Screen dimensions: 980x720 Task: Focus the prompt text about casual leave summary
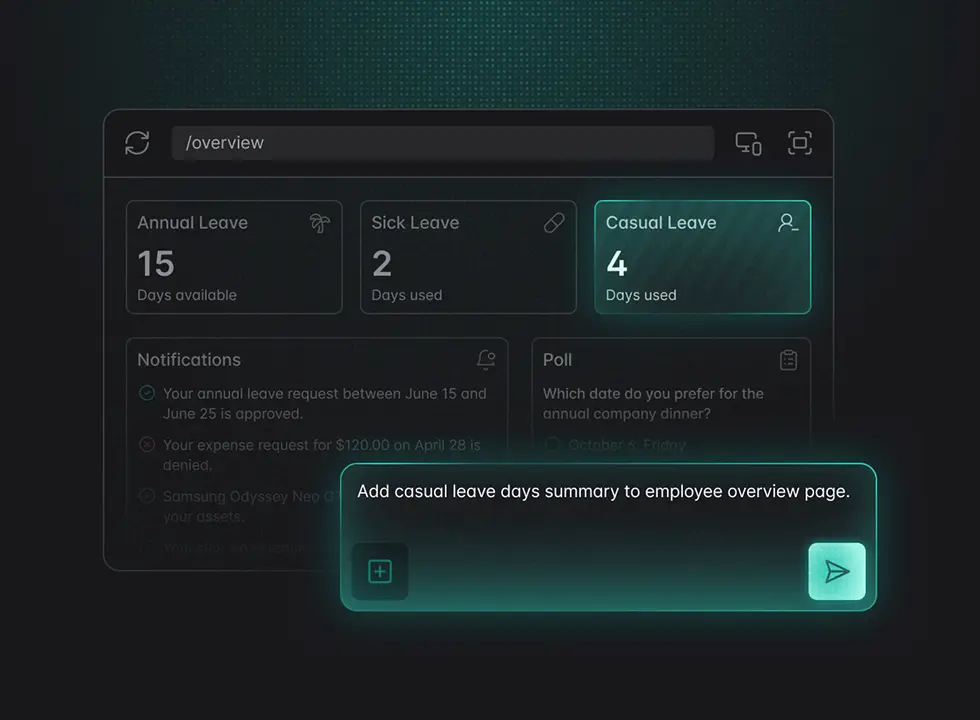pyautogui.click(x=603, y=492)
